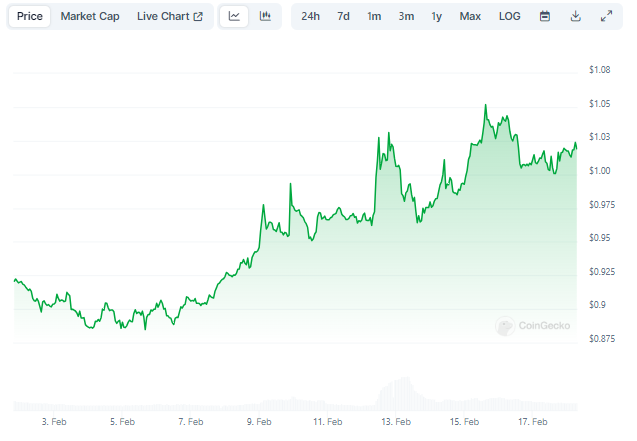Click the 5. Feb date label
The width and height of the screenshot is (637, 441).
click(x=122, y=422)
